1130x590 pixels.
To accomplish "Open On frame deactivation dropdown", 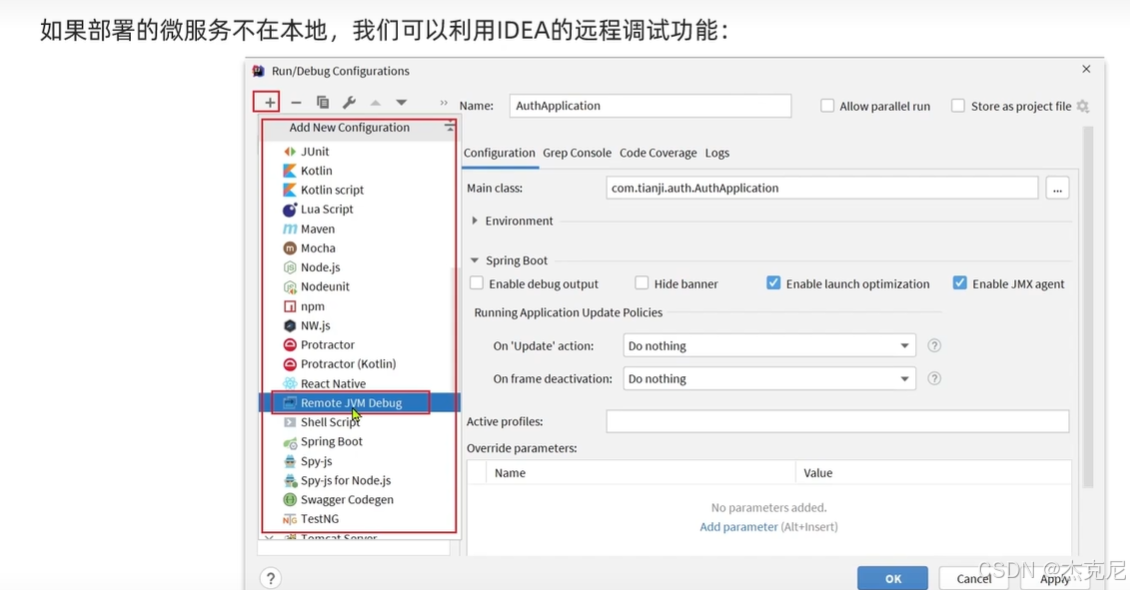I will [769, 379].
